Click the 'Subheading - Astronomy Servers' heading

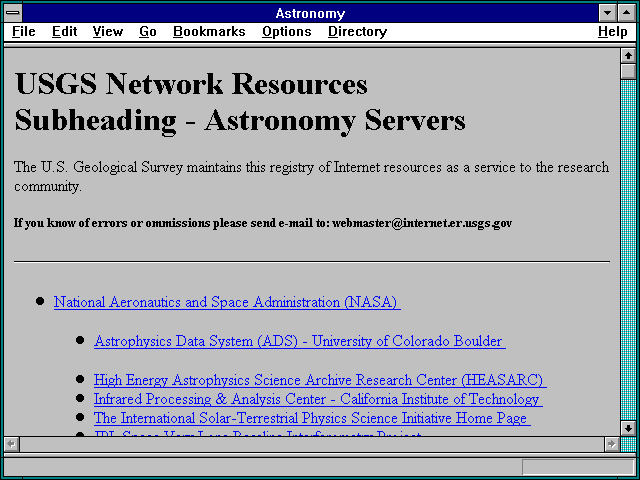click(x=240, y=120)
